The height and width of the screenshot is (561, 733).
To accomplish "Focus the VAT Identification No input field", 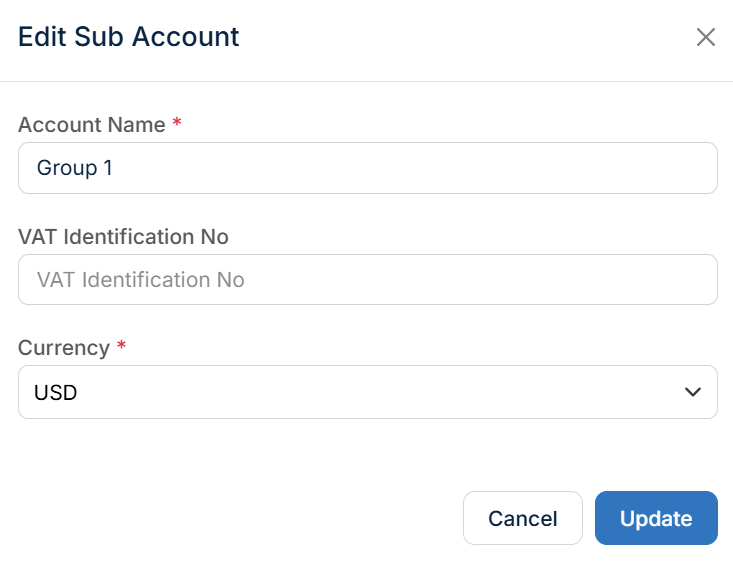I will point(367,280).
